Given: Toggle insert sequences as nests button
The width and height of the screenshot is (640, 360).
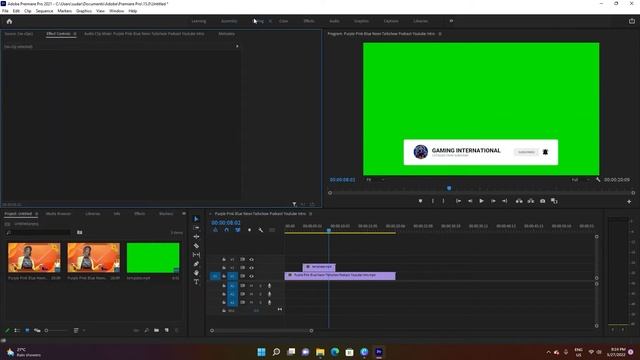Looking at the screenshot, I should [x=216, y=230].
